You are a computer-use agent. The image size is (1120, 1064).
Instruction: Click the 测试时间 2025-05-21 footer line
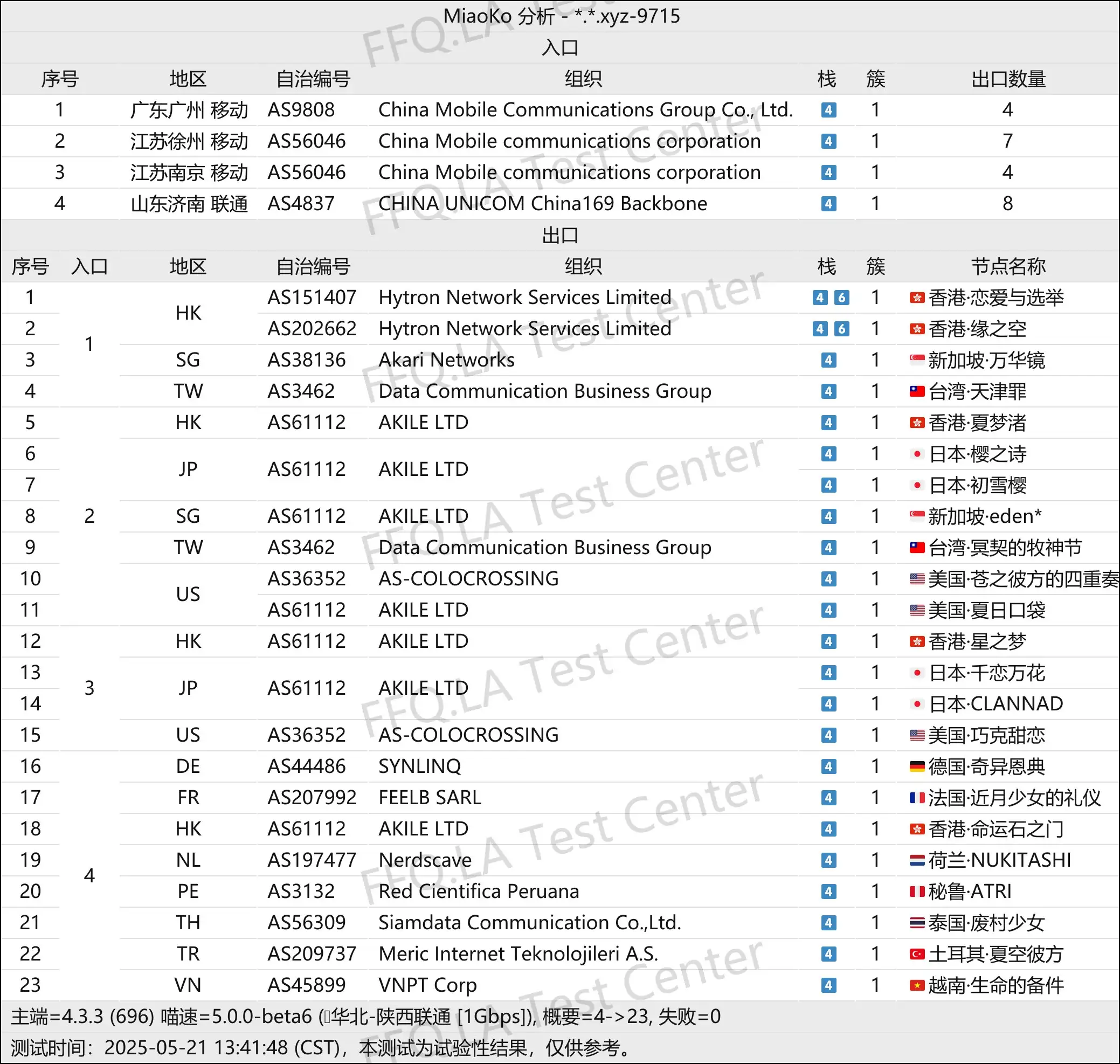[x=321, y=1047]
